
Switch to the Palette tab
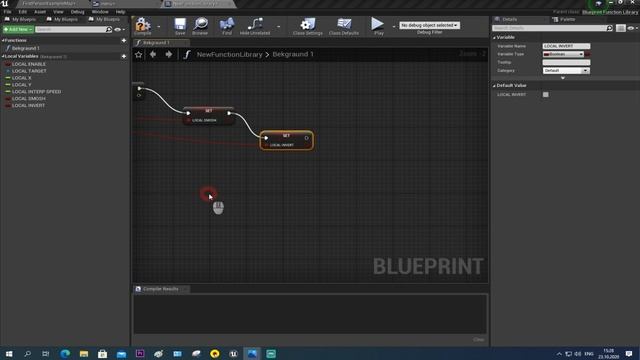[567, 19]
